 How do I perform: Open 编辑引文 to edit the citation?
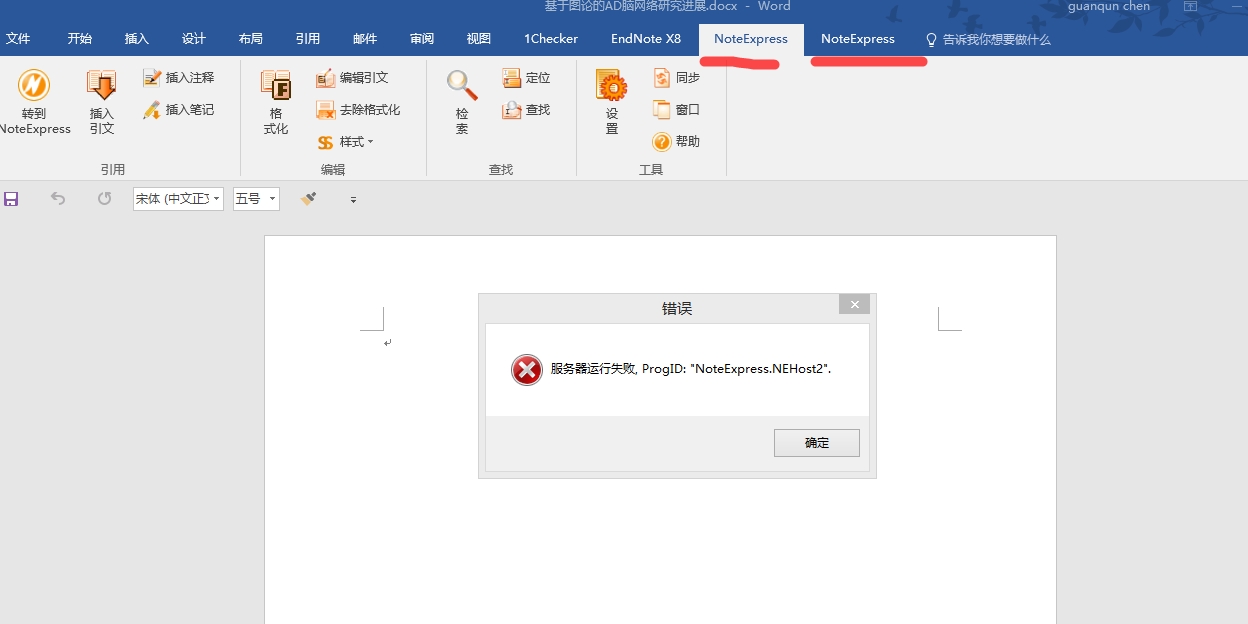(x=352, y=77)
